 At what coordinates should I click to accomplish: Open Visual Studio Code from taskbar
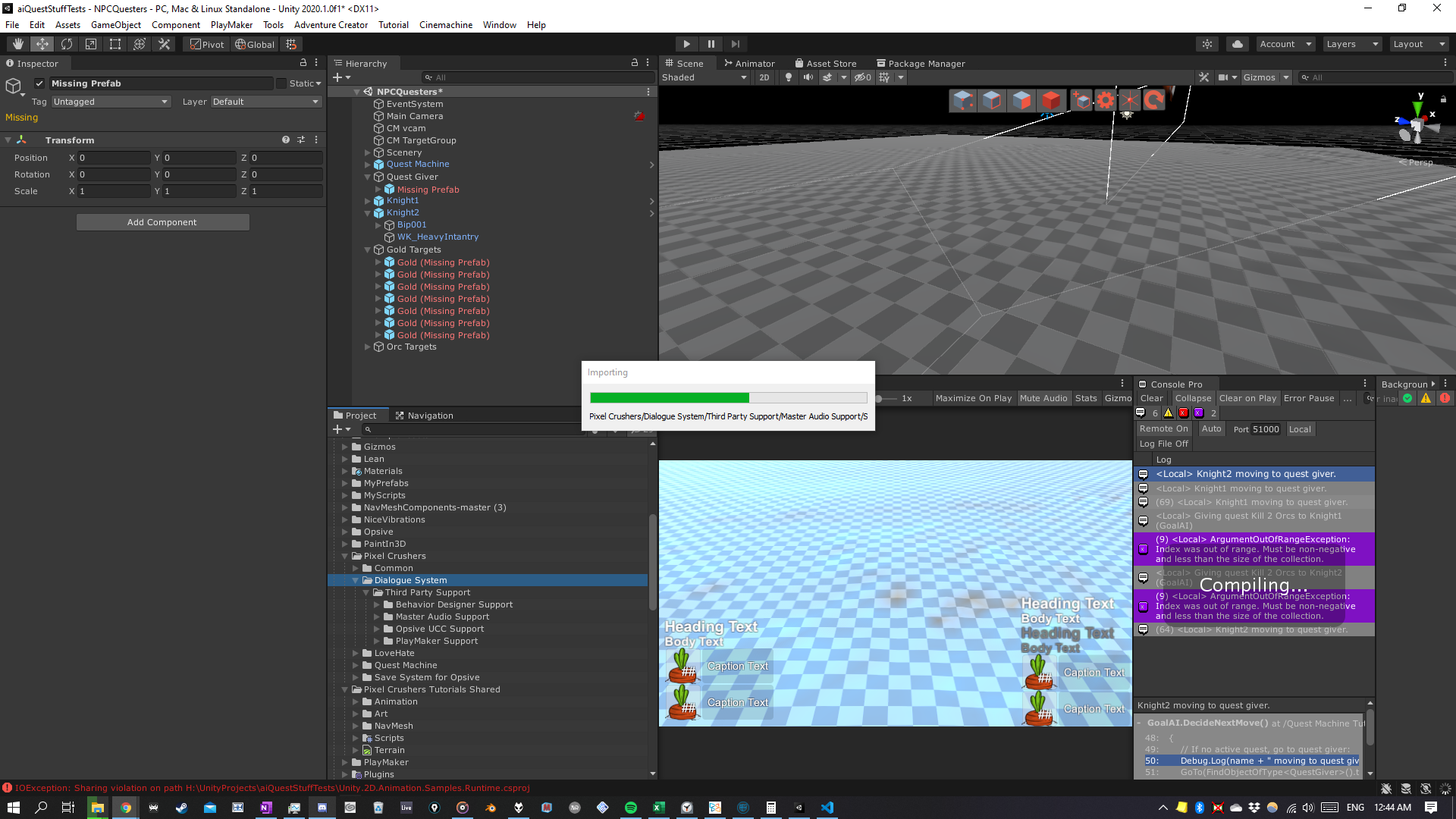click(x=827, y=808)
